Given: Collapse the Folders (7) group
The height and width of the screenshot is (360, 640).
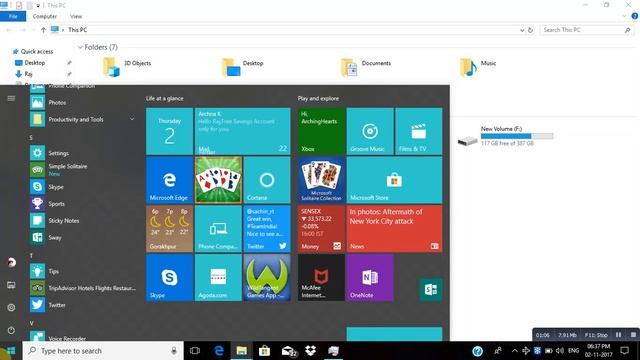Looking at the screenshot, I should click(80, 47).
